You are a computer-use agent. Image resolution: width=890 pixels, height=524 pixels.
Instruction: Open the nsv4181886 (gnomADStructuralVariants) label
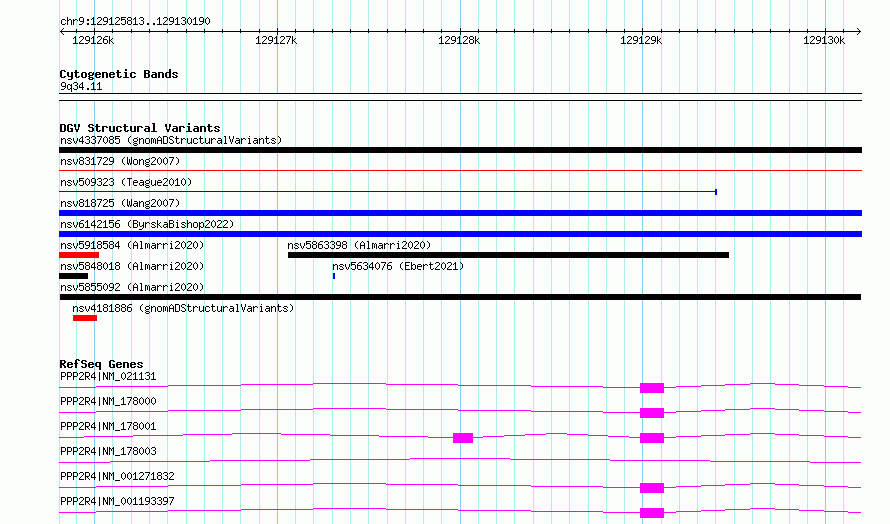point(183,308)
